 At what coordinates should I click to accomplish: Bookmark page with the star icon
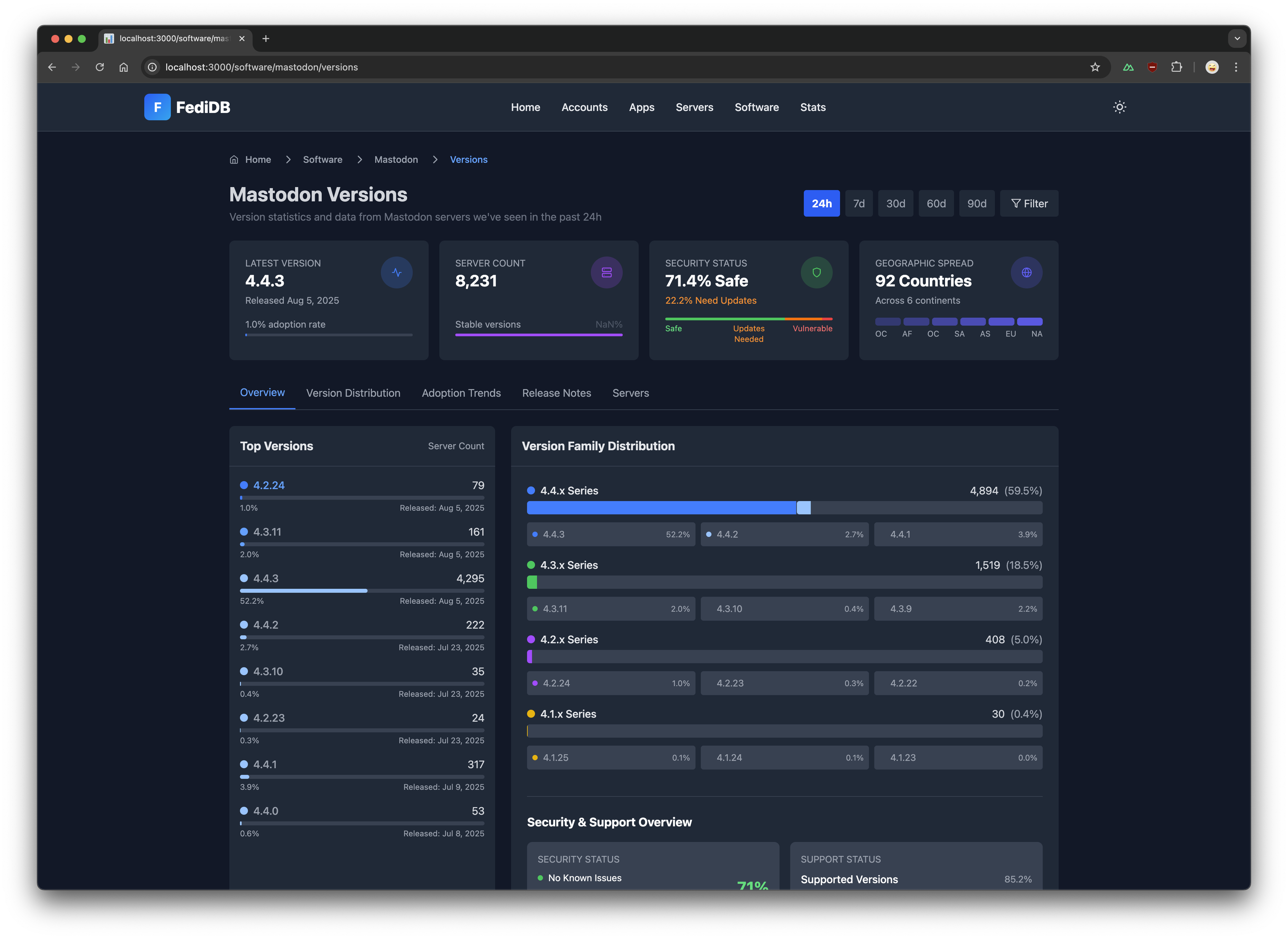tap(1095, 67)
